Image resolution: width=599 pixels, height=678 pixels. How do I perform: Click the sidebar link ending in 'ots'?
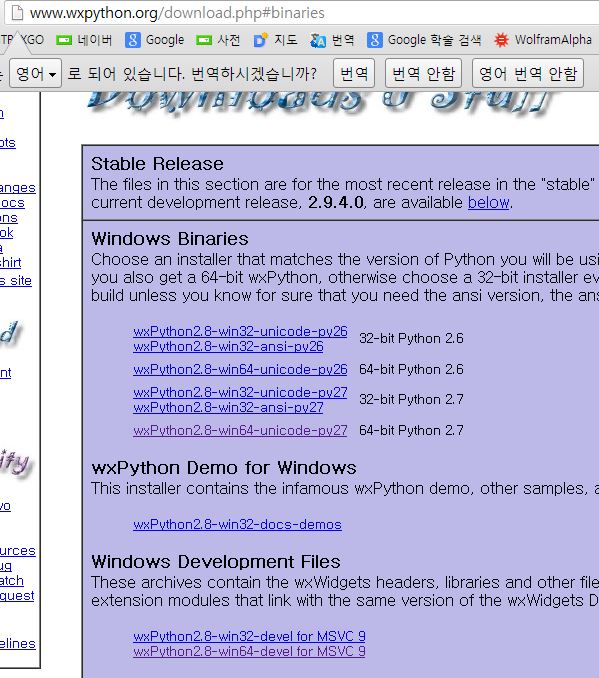[x=8, y=143]
